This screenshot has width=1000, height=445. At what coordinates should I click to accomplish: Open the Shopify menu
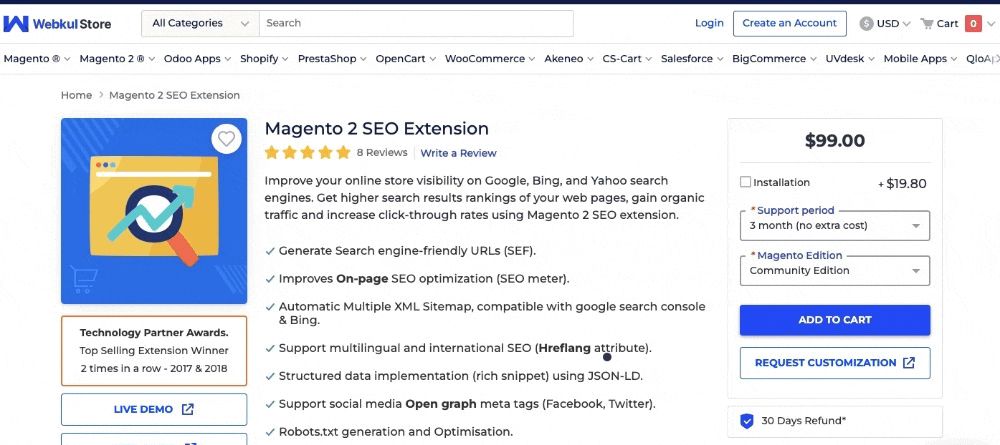[264, 59]
